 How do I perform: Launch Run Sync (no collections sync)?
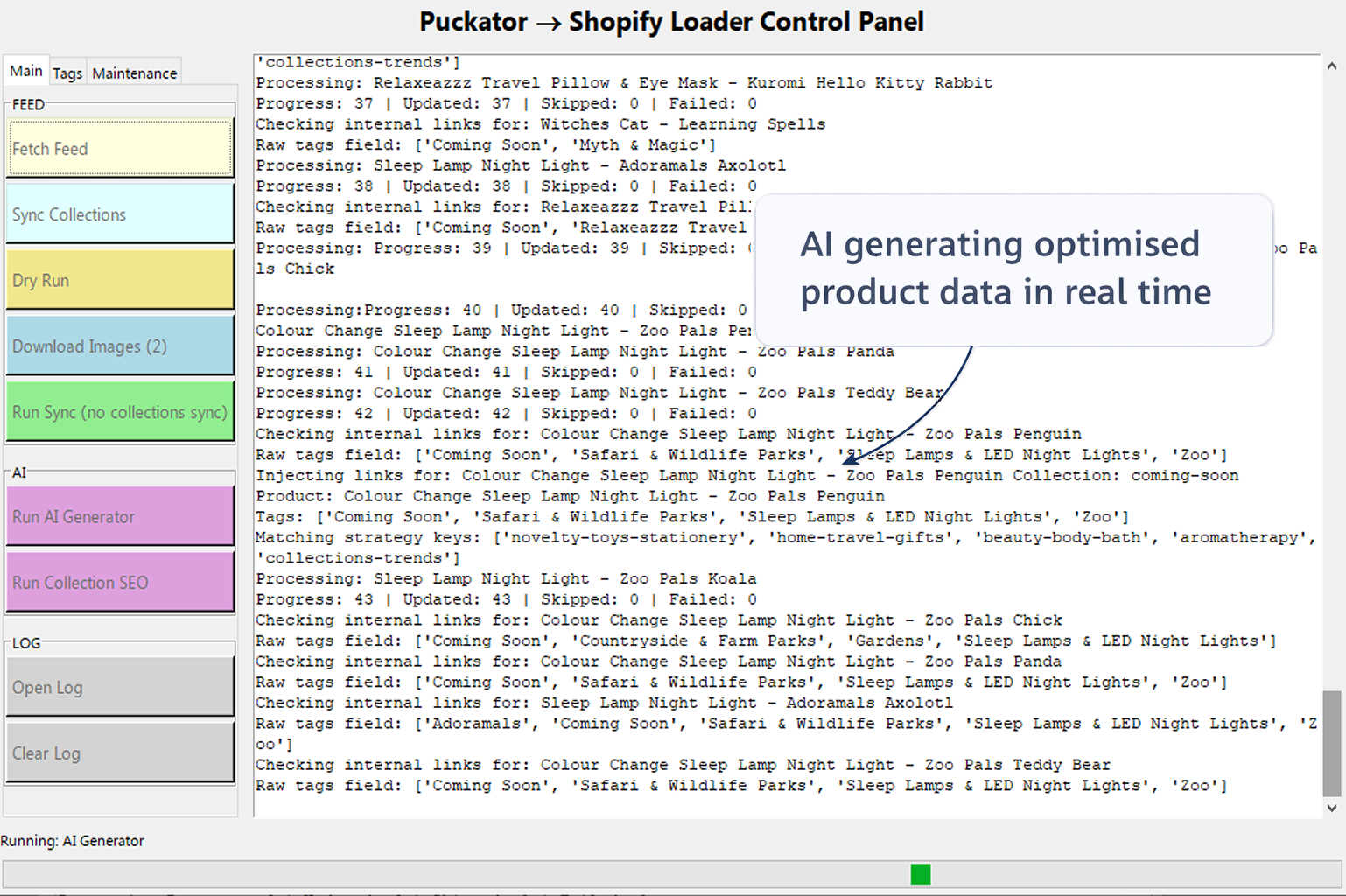click(x=120, y=412)
